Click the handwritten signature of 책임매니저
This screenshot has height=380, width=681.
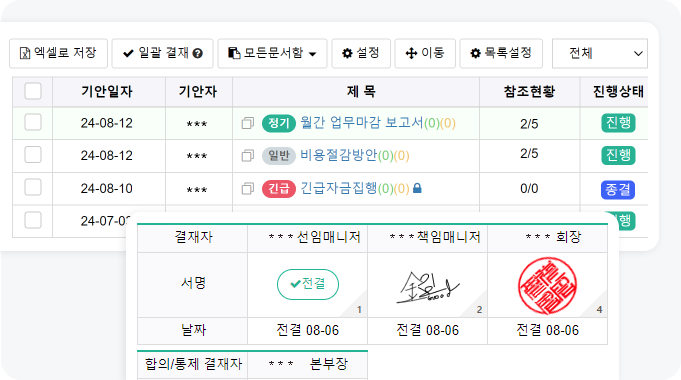tap(428, 287)
